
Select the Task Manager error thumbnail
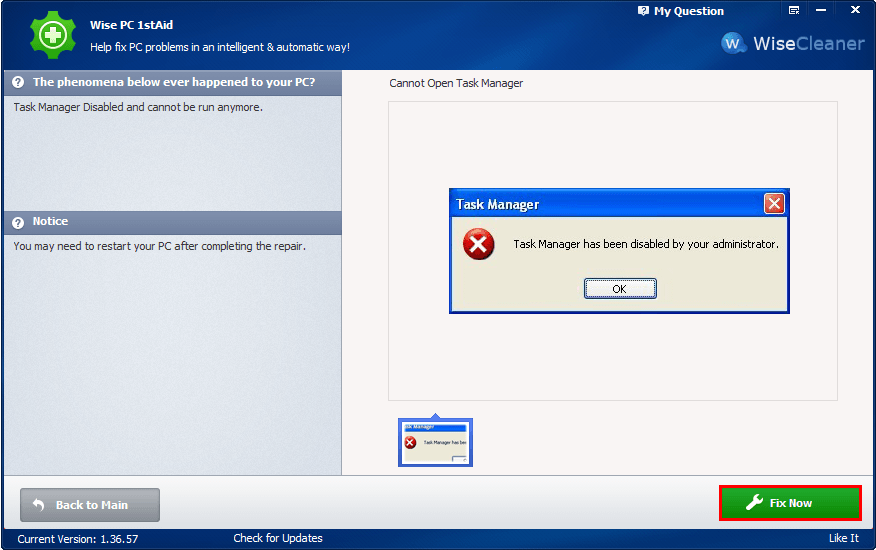tap(435, 442)
